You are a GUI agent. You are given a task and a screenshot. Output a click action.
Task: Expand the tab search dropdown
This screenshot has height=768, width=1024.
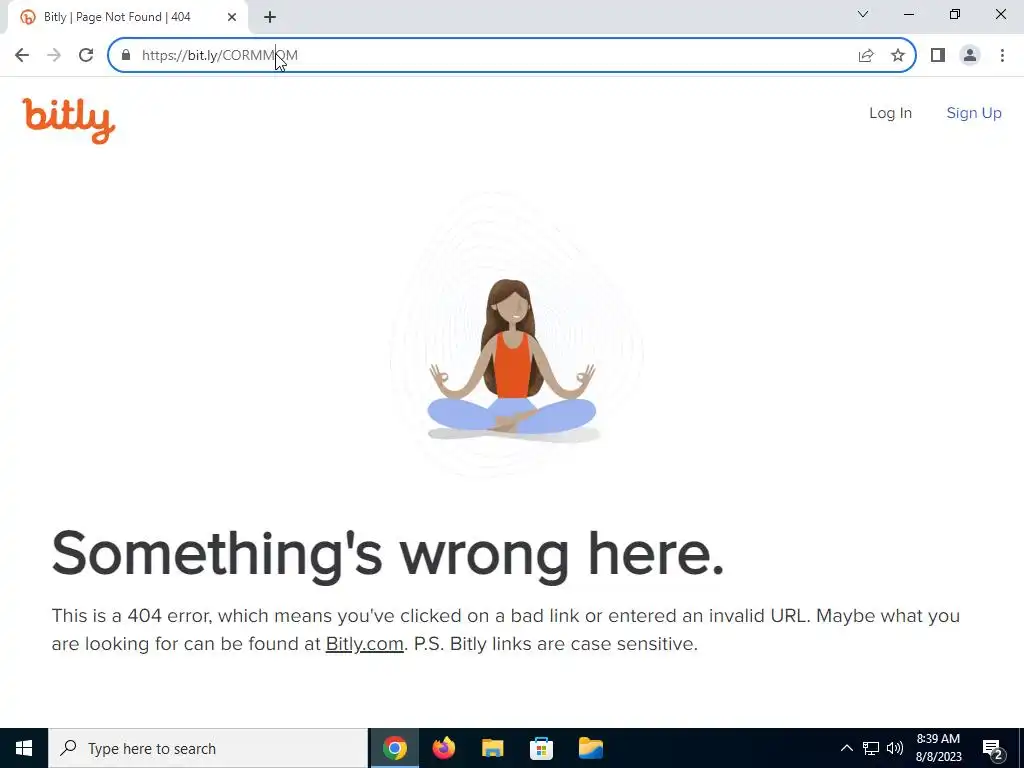(x=863, y=14)
